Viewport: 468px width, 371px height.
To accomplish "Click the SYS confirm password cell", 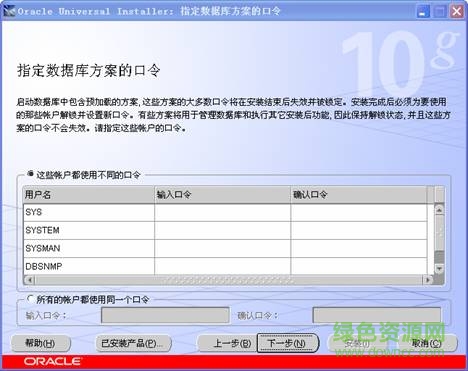I will point(359,212).
